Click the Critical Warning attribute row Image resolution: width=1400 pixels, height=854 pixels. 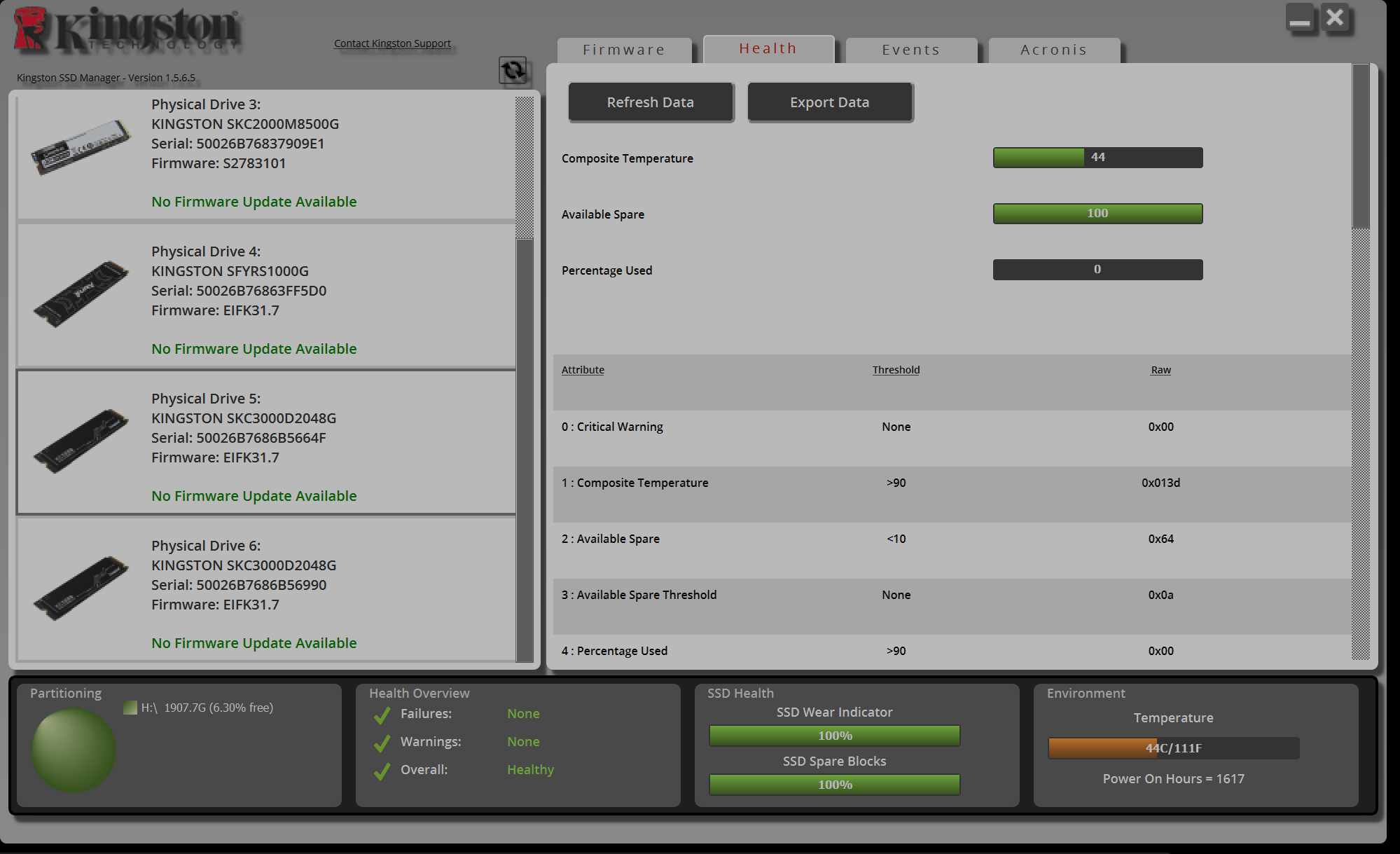952,439
